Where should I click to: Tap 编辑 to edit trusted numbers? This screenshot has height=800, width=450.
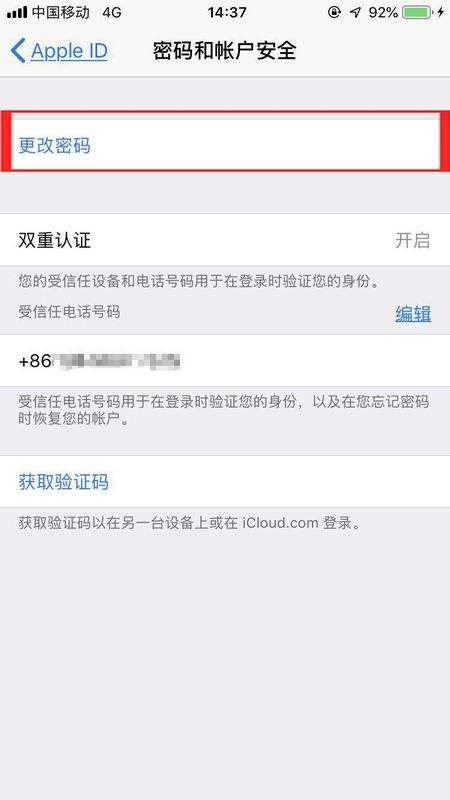(x=413, y=314)
